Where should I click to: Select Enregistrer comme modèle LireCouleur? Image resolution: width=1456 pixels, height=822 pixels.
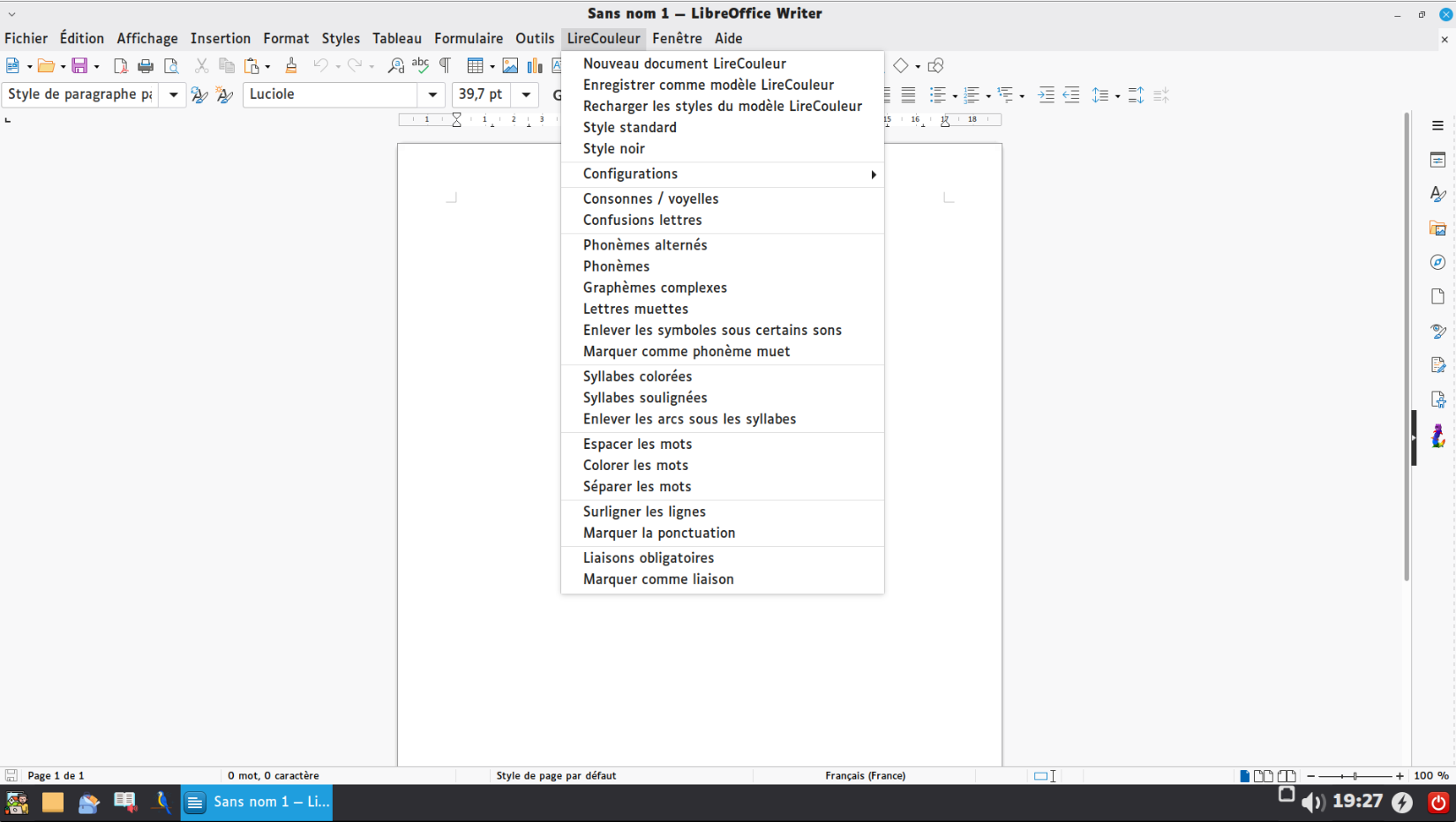pyautogui.click(x=709, y=85)
